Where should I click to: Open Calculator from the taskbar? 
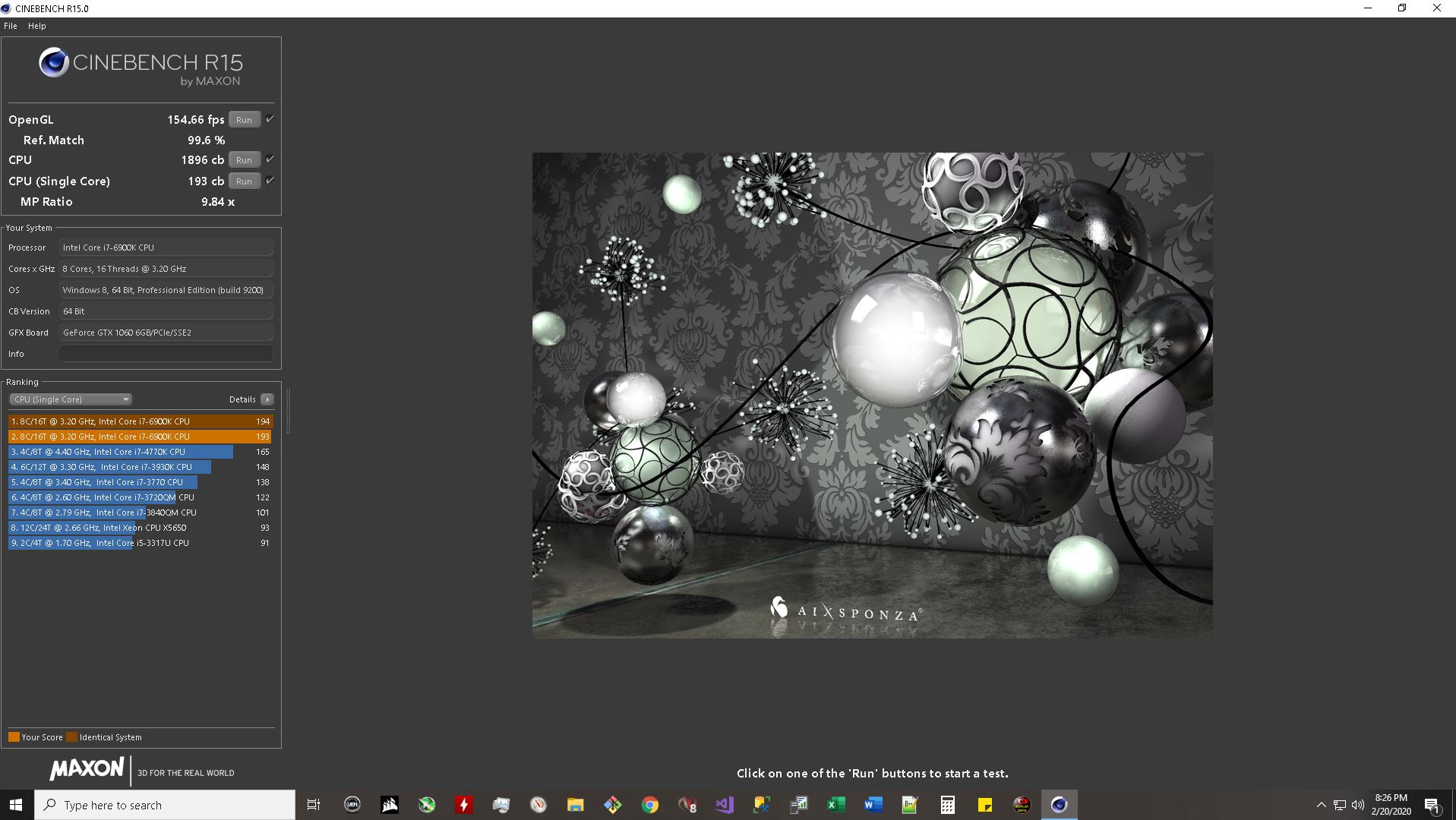948,805
